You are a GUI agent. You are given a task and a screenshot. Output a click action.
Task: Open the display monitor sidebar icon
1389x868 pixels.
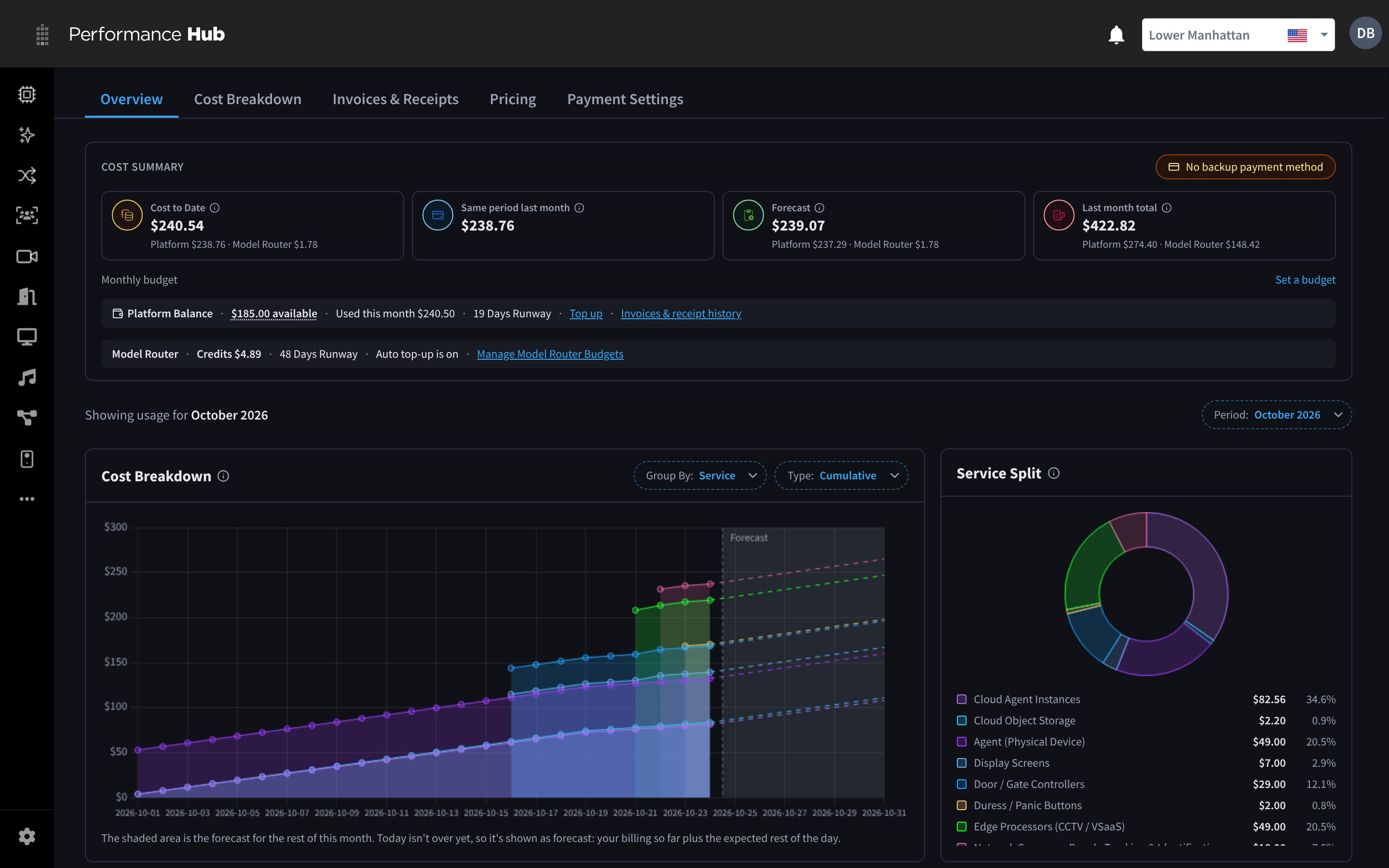(27, 337)
